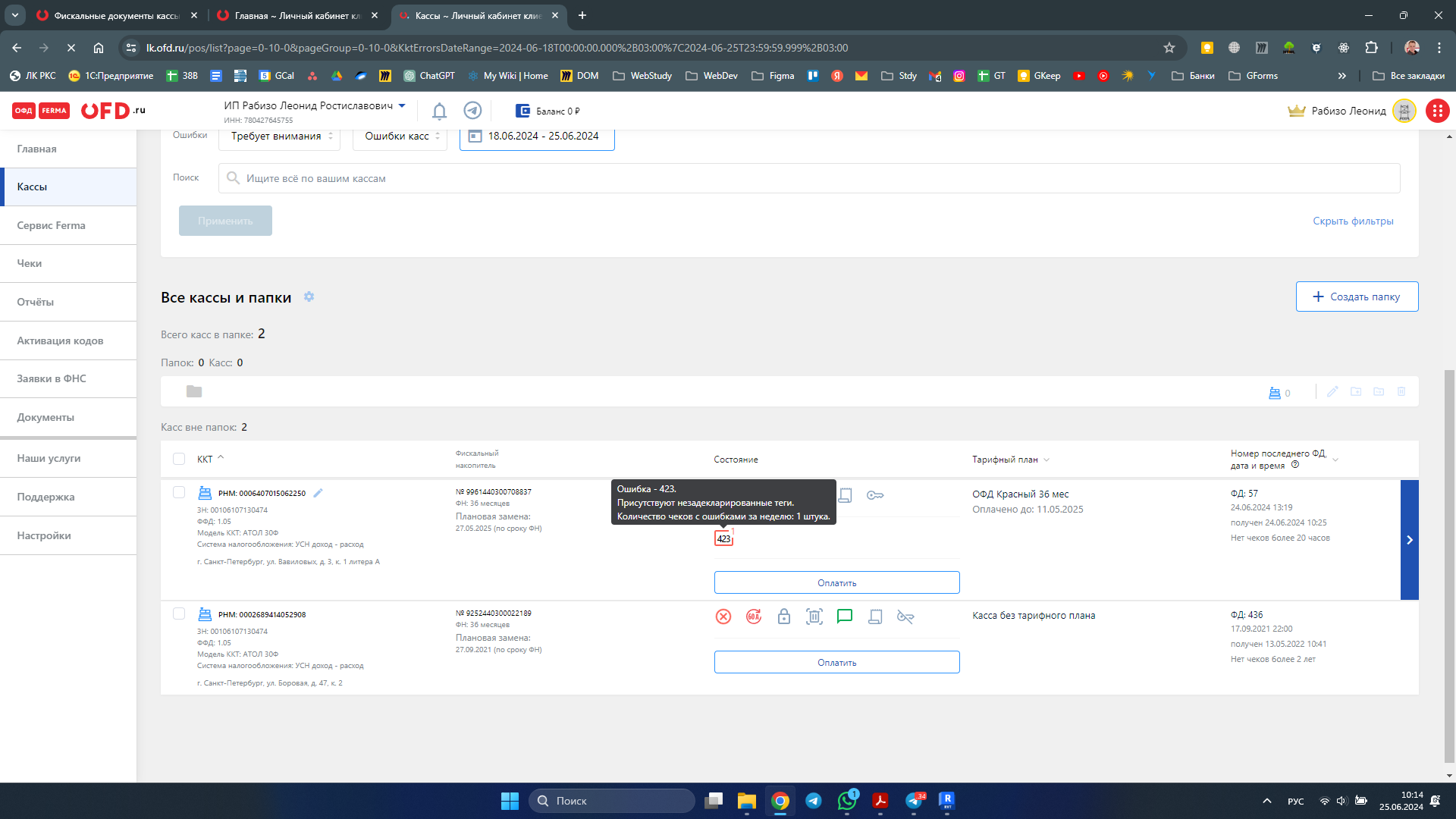Tick checkbox for cash register 0002689414052908
The width and height of the screenshot is (1456, 819).
pyautogui.click(x=179, y=614)
